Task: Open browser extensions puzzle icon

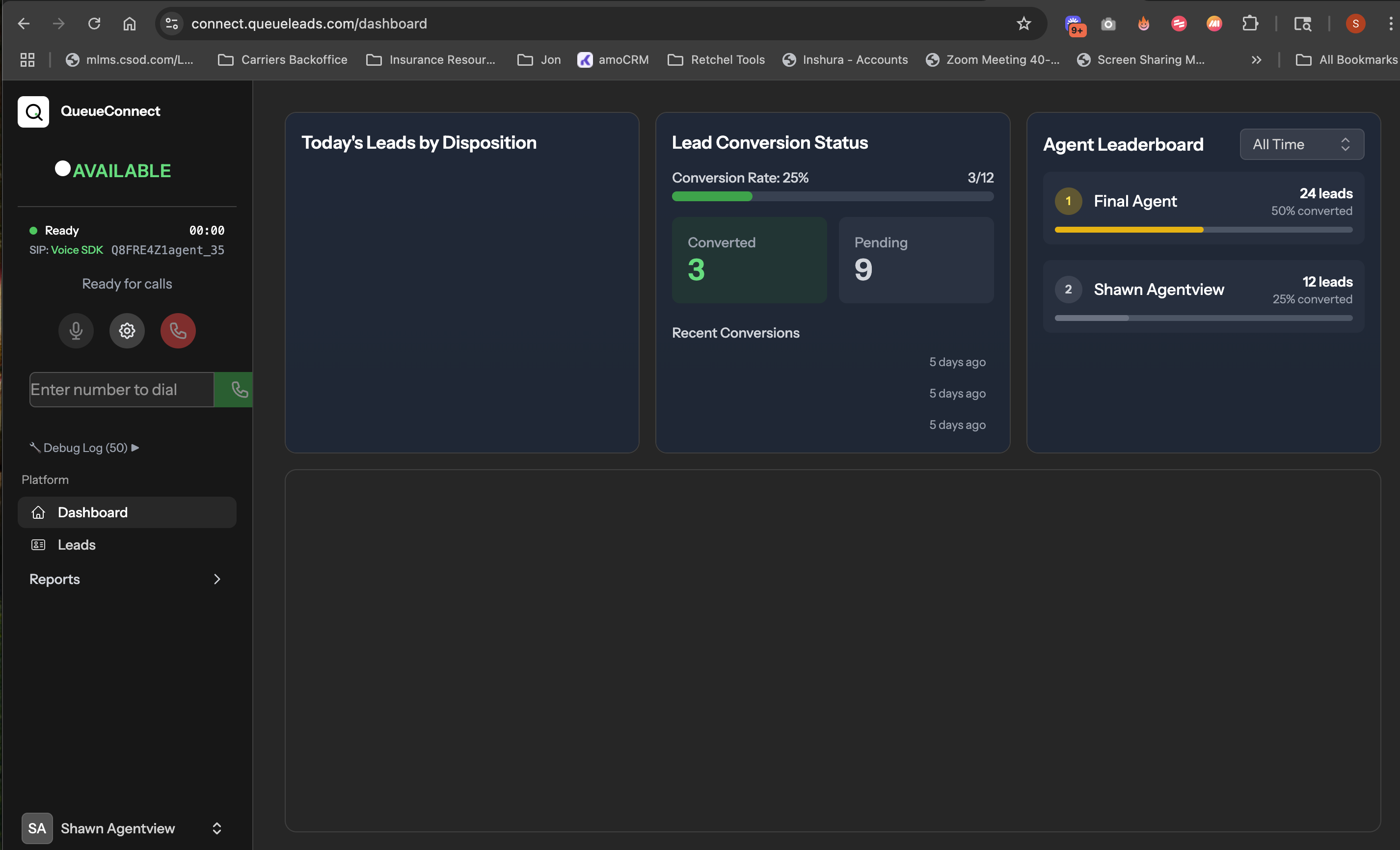Action: (1249, 23)
